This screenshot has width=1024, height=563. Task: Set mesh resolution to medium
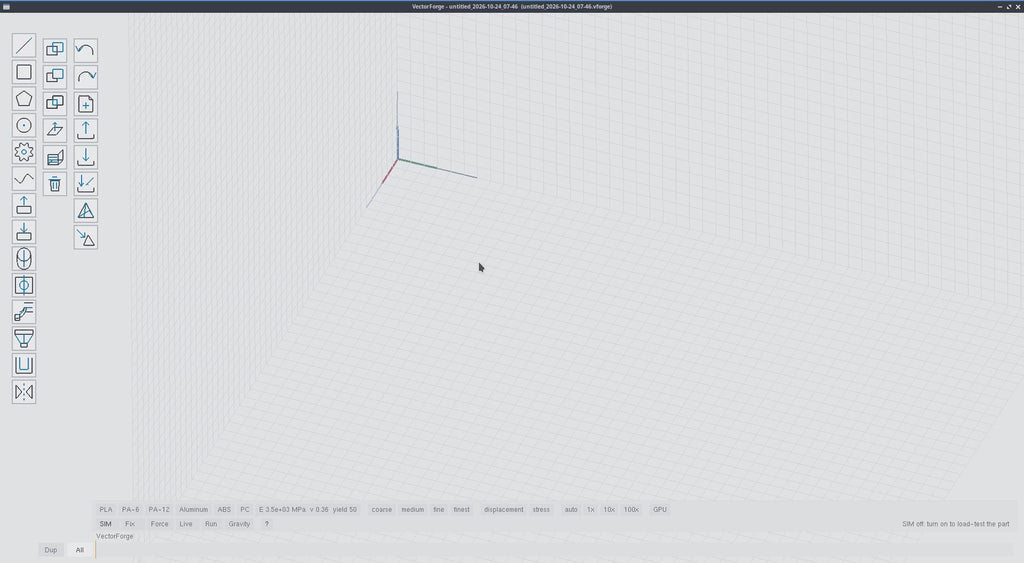click(413, 509)
